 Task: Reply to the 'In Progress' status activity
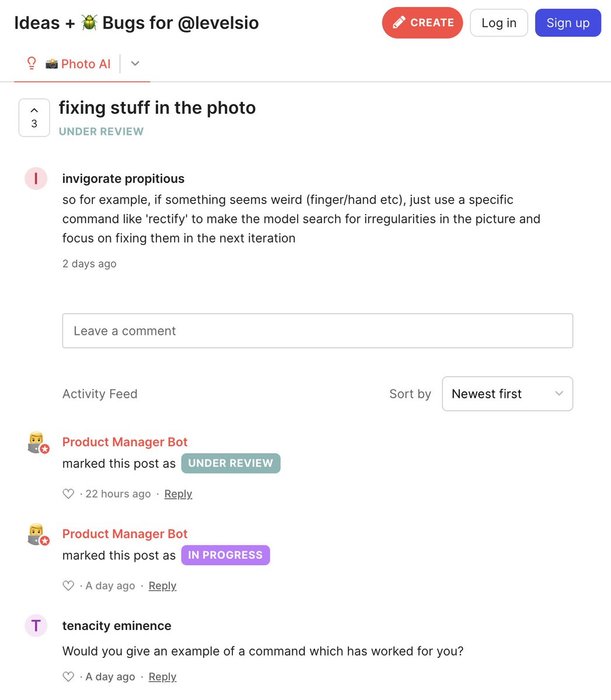tap(162, 586)
